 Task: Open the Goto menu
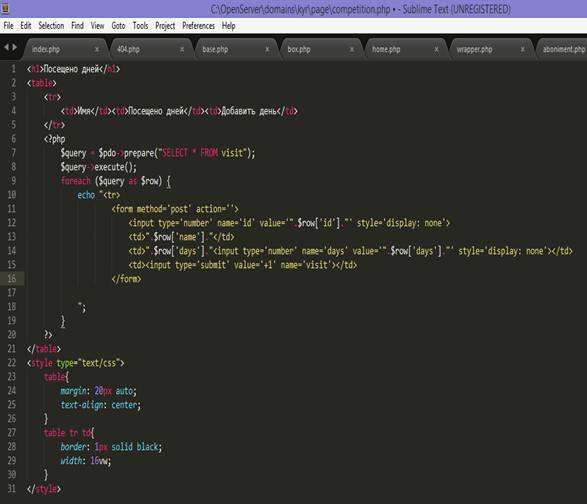tap(118, 26)
